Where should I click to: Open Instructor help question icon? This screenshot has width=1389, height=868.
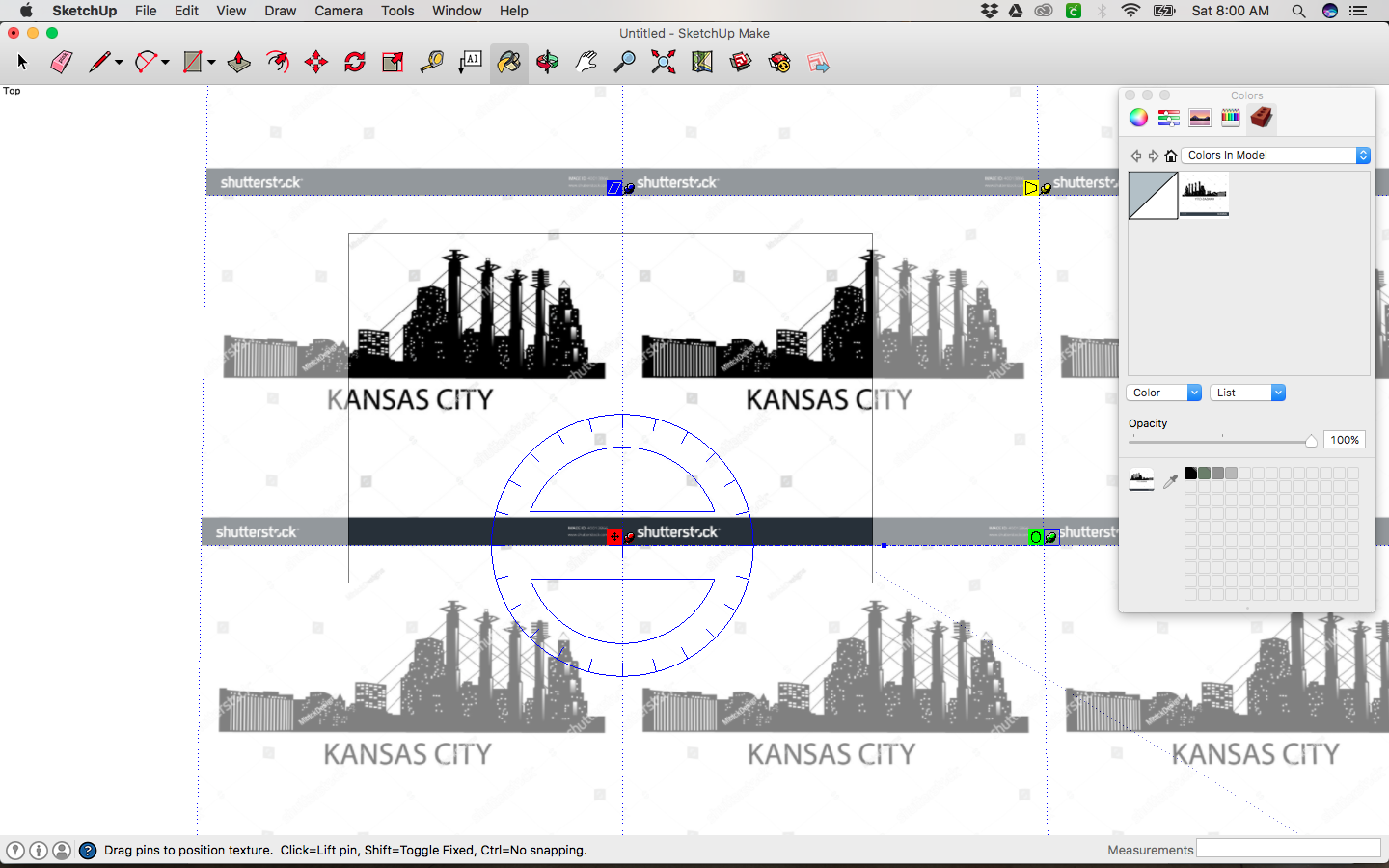[x=88, y=850]
